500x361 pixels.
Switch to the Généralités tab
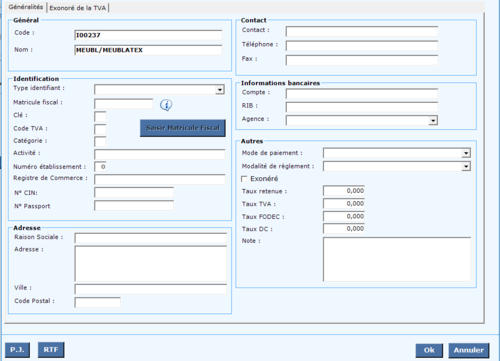click(26, 7)
